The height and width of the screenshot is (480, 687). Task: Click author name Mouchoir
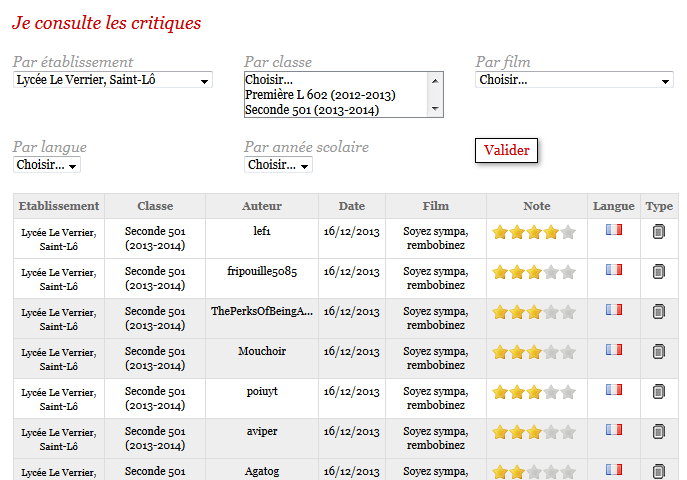tap(262, 351)
